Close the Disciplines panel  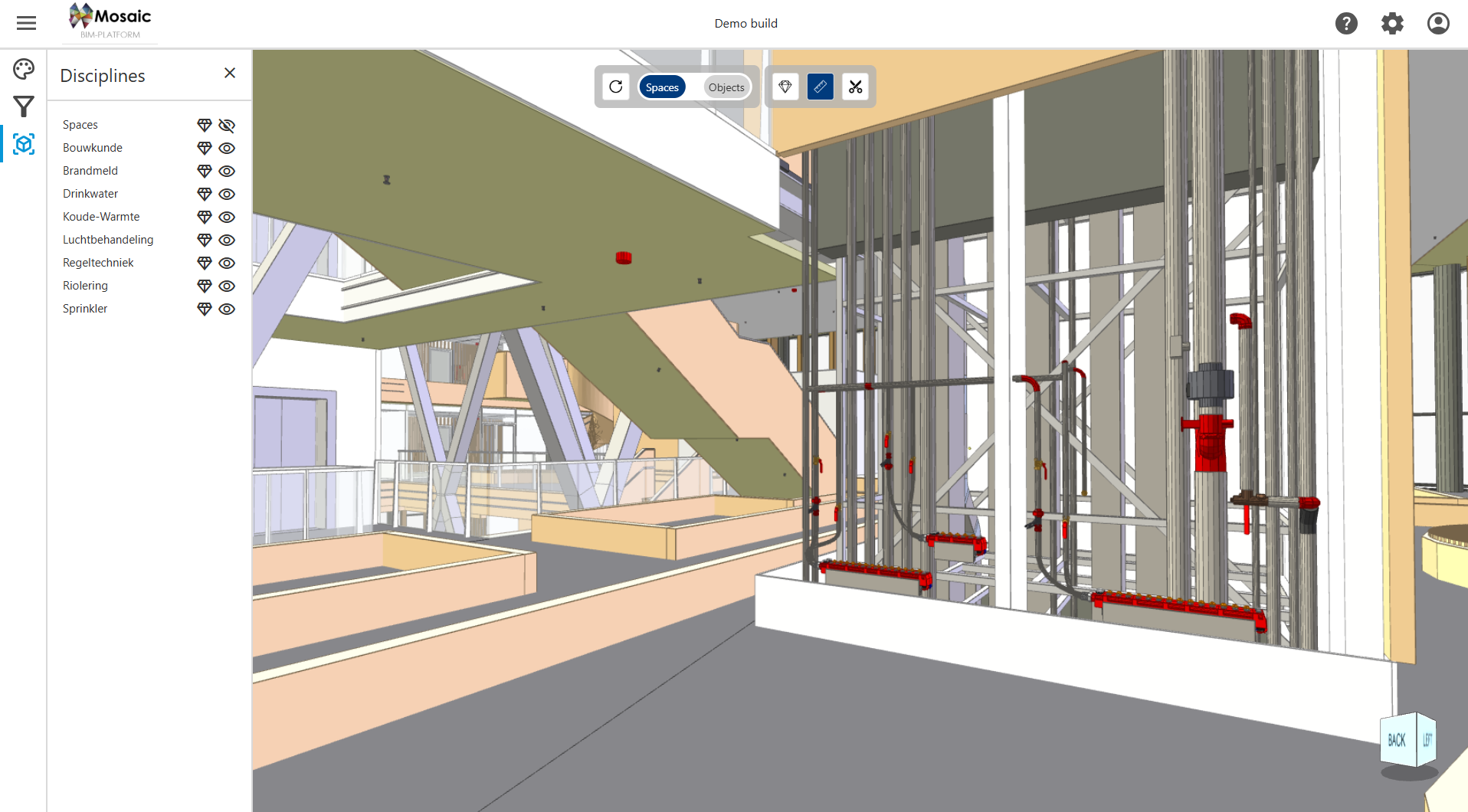coord(230,73)
